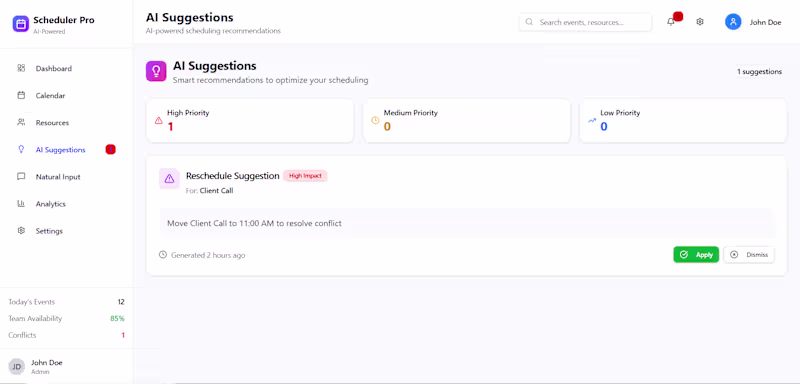Click the AI Suggestions lightbulb sidebar icon
Image resolution: width=800 pixels, height=384 pixels.
pos(21,149)
